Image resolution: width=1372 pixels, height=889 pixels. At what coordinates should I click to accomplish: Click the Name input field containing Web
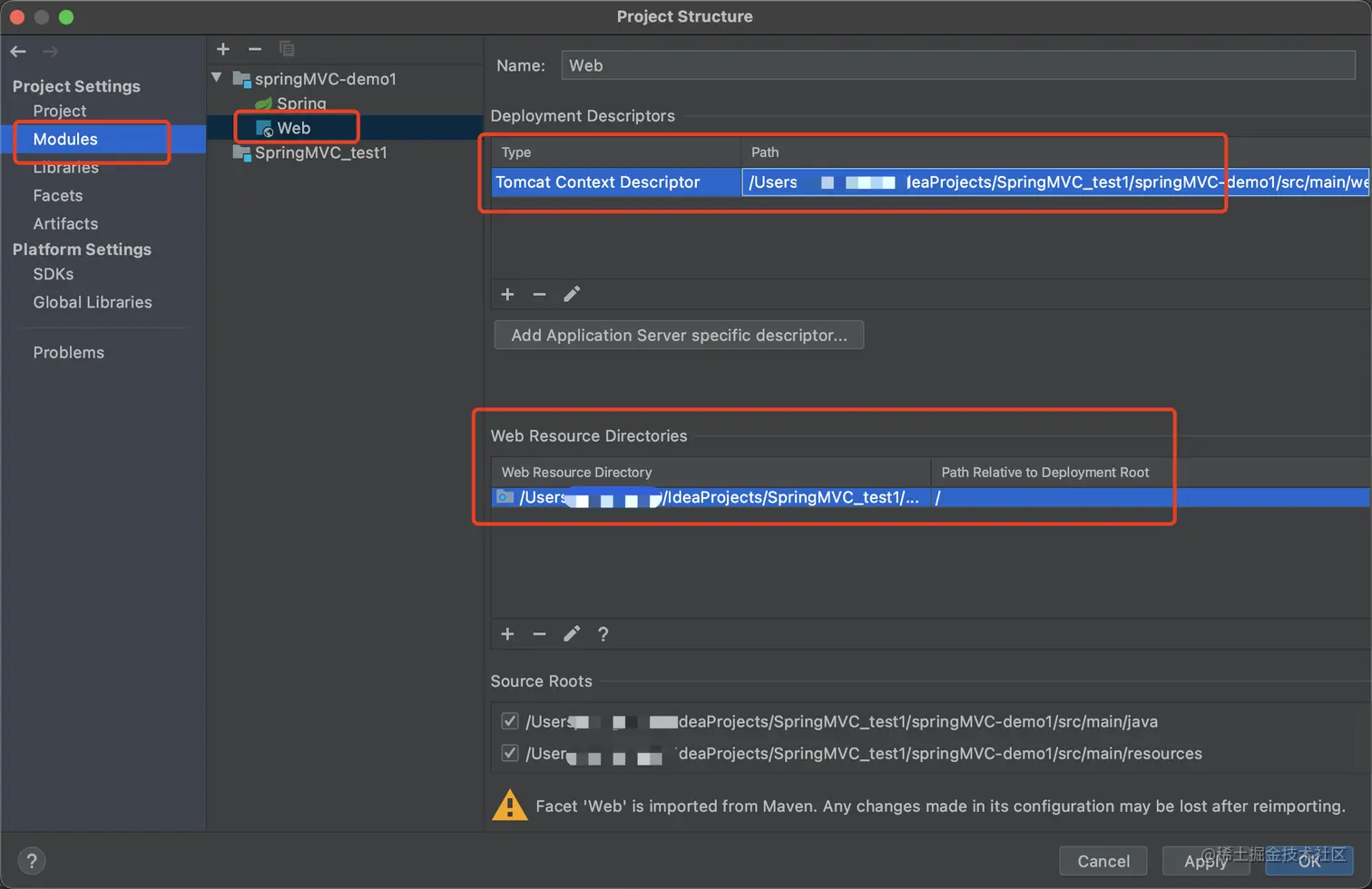pos(958,65)
